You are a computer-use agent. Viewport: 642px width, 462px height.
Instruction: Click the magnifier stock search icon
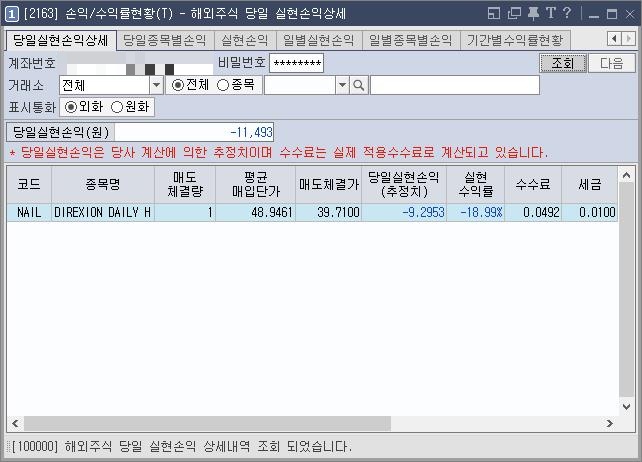(x=359, y=85)
